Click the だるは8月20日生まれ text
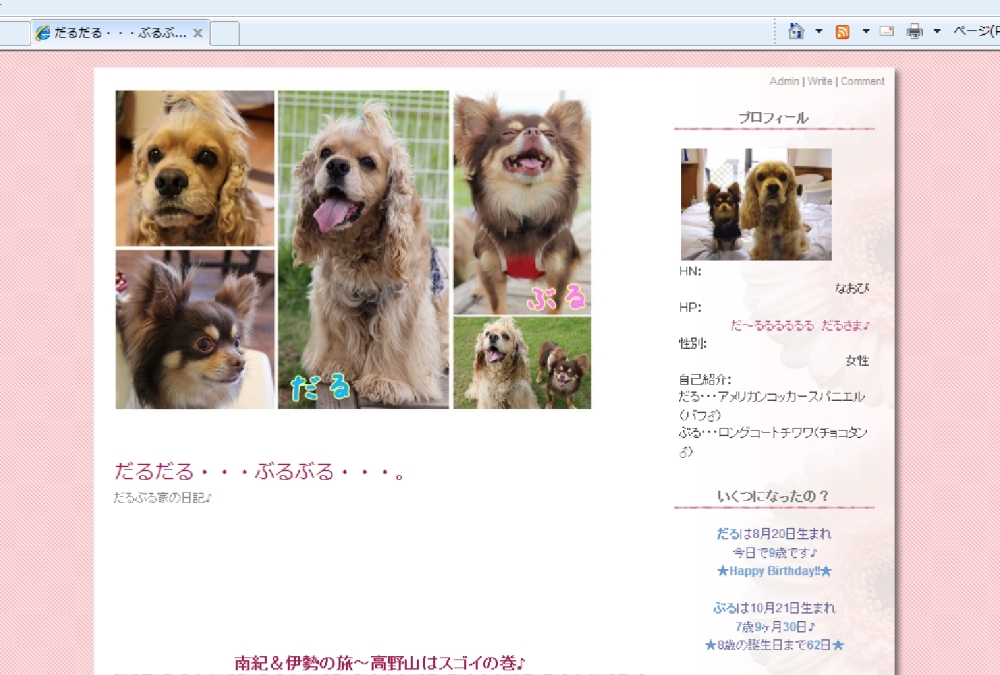Screen dimensions: 1000x675 (x=774, y=534)
